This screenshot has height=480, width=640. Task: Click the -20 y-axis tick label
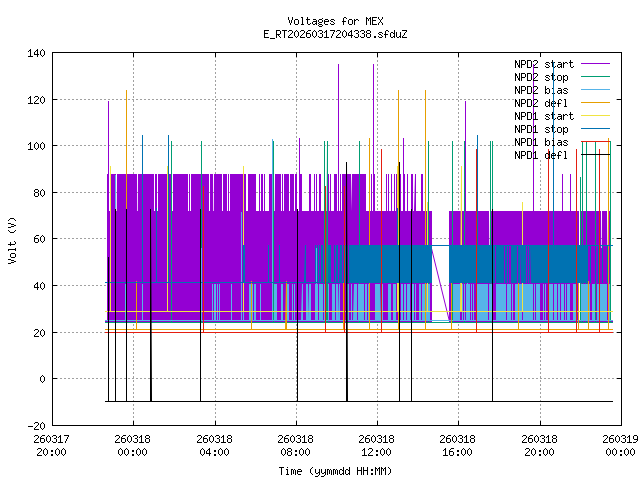pos(35,425)
